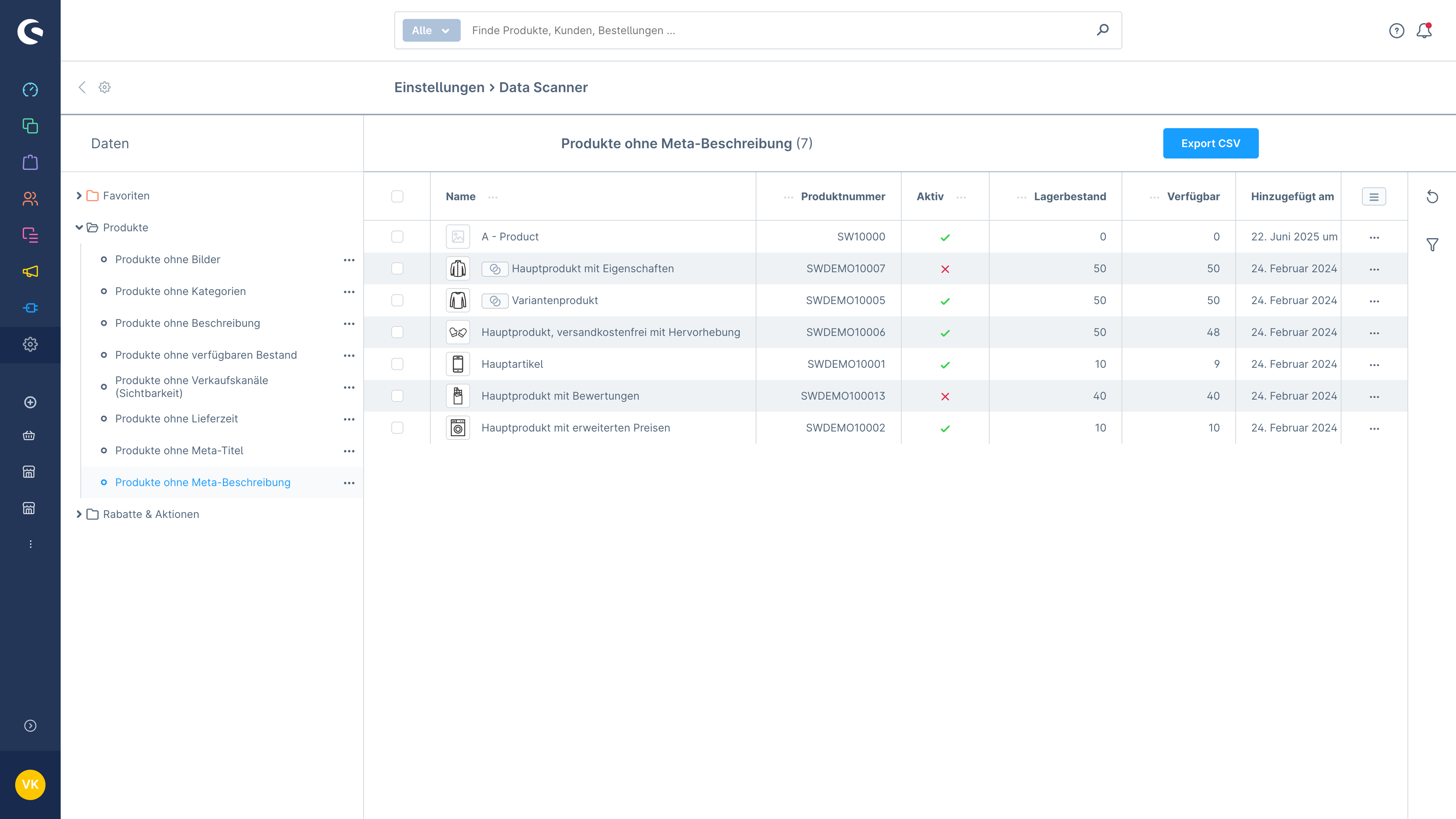Focus the Finde Produkte search field
The width and height of the screenshot is (1456, 819).
[x=778, y=30]
